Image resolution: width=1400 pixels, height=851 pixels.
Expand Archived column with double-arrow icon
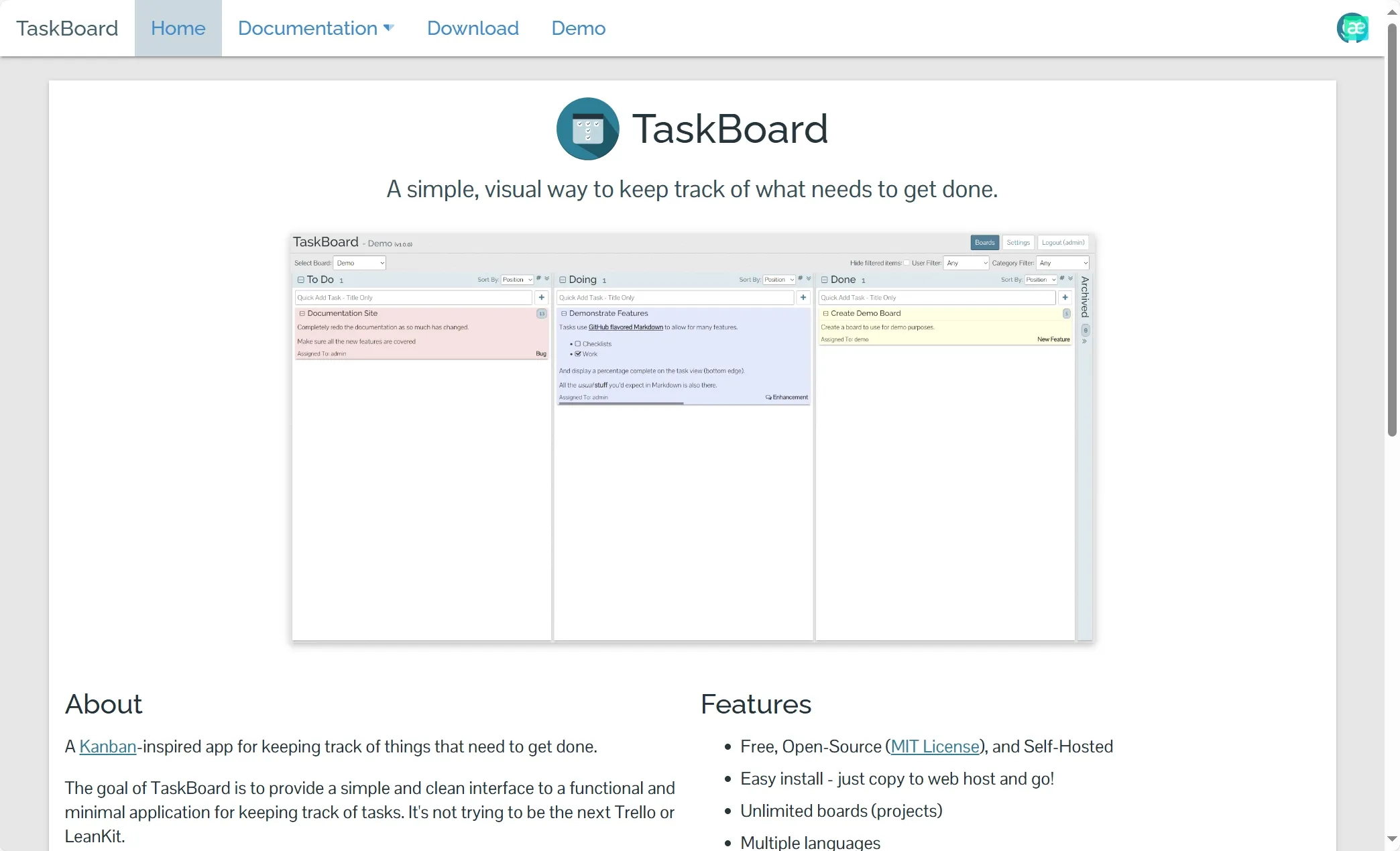pyautogui.click(x=1085, y=342)
